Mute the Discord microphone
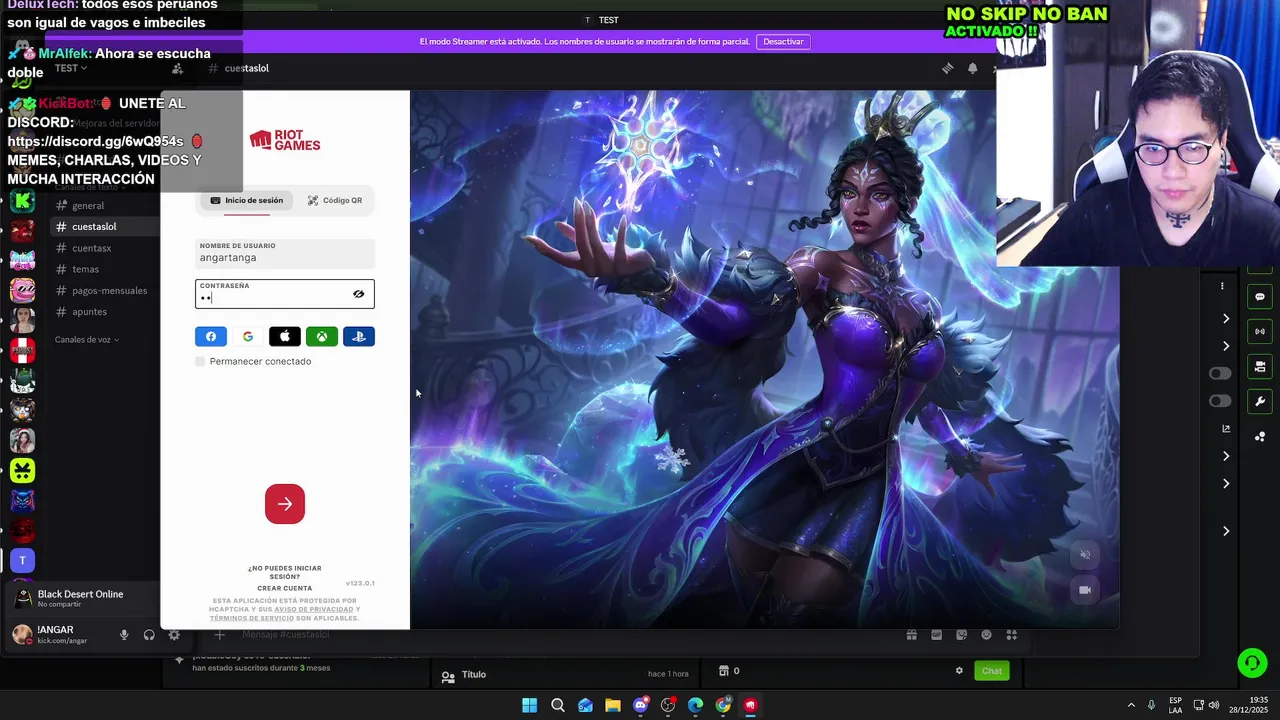Image resolution: width=1280 pixels, height=720 pixels. (x=124, y=635)
